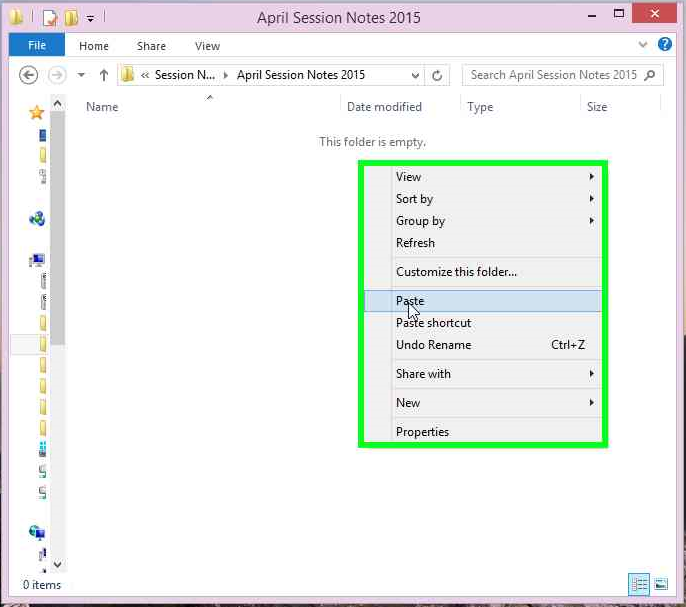686x607 pixels.
Task: Refresh the address bar location
Action: click(437, 75)
